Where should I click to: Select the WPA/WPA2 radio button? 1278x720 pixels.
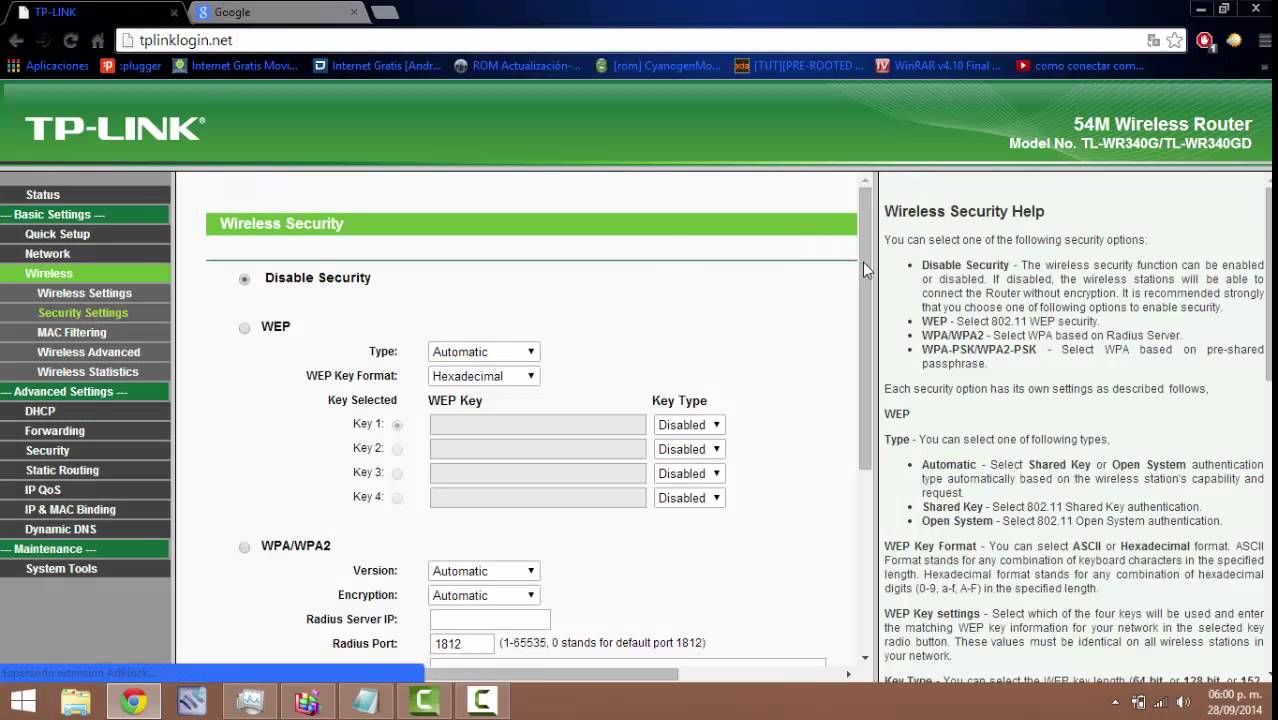tap(244, 547)
